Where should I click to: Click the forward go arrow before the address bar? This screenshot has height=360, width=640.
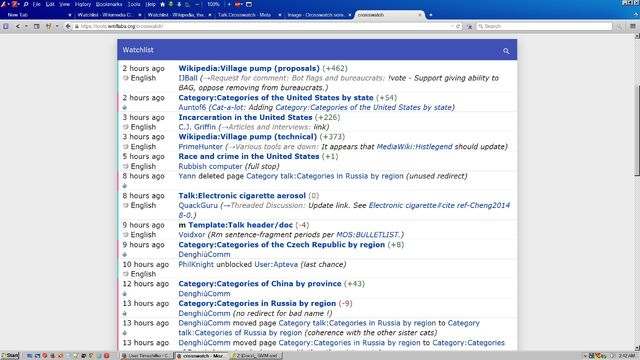coord(68,26)
